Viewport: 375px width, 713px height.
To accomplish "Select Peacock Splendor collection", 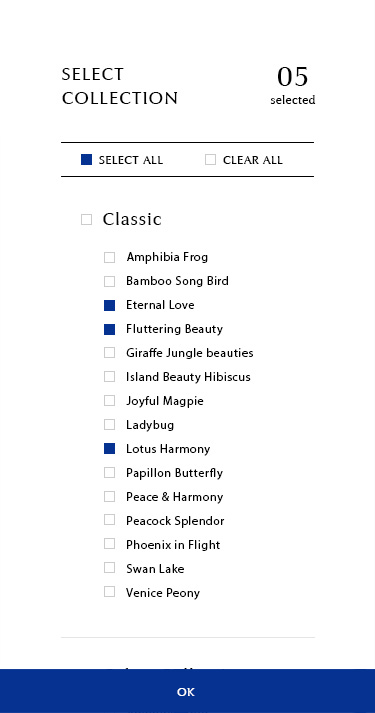I will [x=110, y=520].
